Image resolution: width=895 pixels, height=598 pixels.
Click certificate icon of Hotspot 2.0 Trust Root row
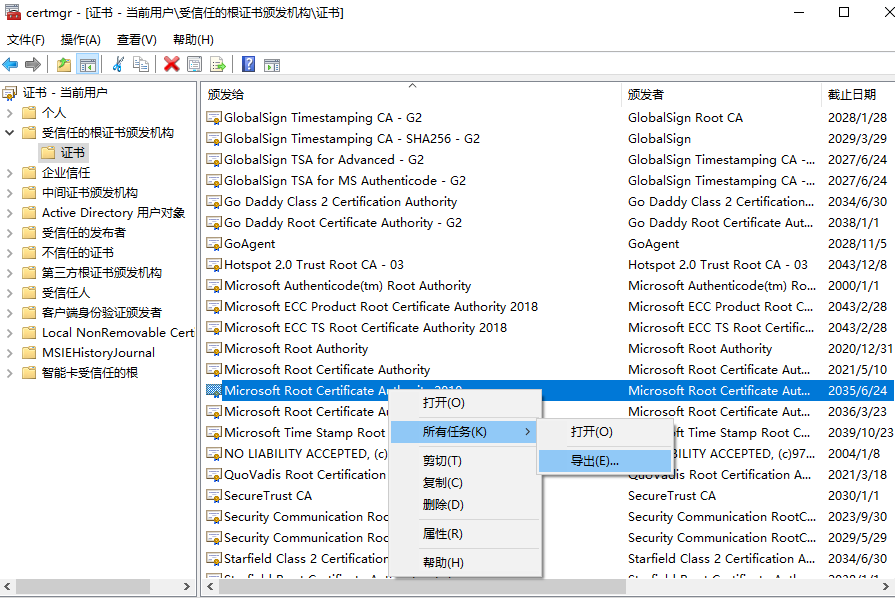pyautogui.click(x=214, y=265)
